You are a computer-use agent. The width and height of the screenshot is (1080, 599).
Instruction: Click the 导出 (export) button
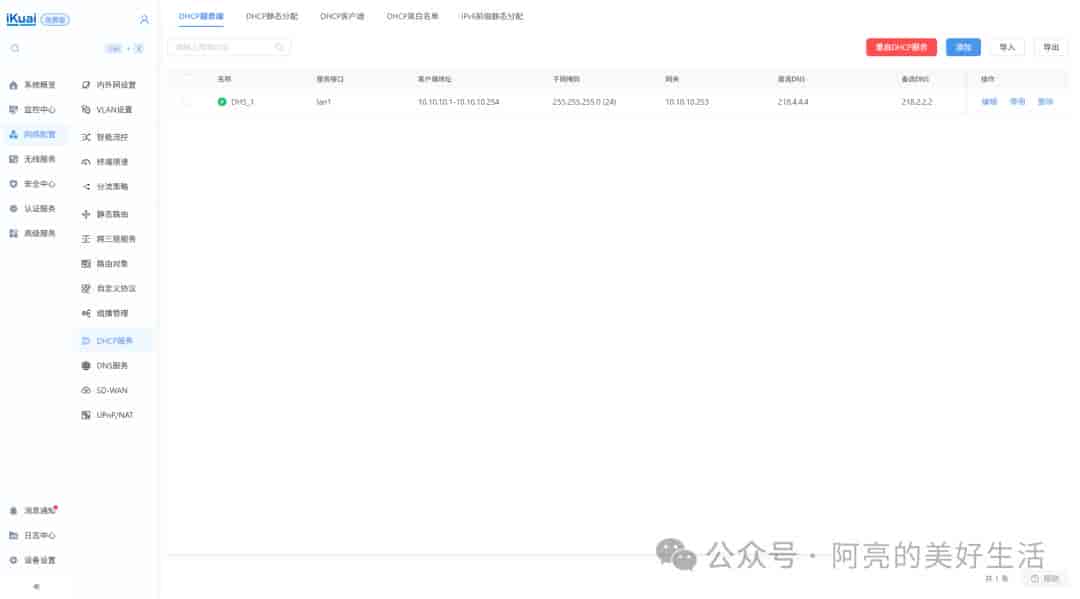tap(1050, 47)
